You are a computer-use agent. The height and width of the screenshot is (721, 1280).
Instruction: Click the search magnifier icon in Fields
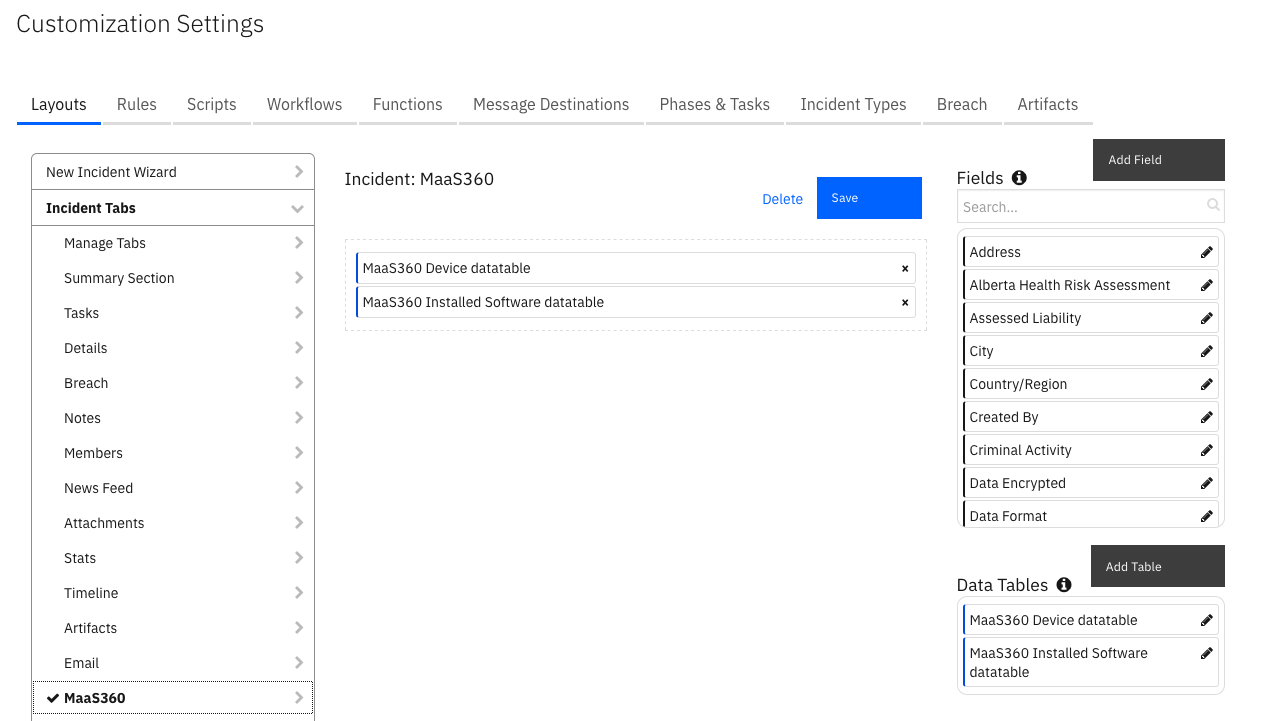click(x=1213, y=206)
